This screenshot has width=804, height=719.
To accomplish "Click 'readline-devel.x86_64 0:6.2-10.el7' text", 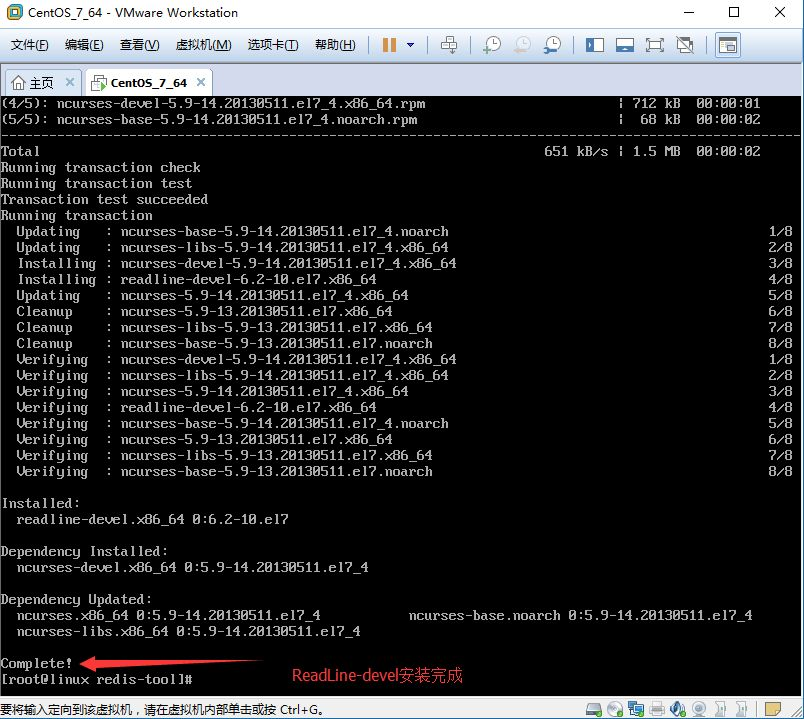I will click(152, 520).
